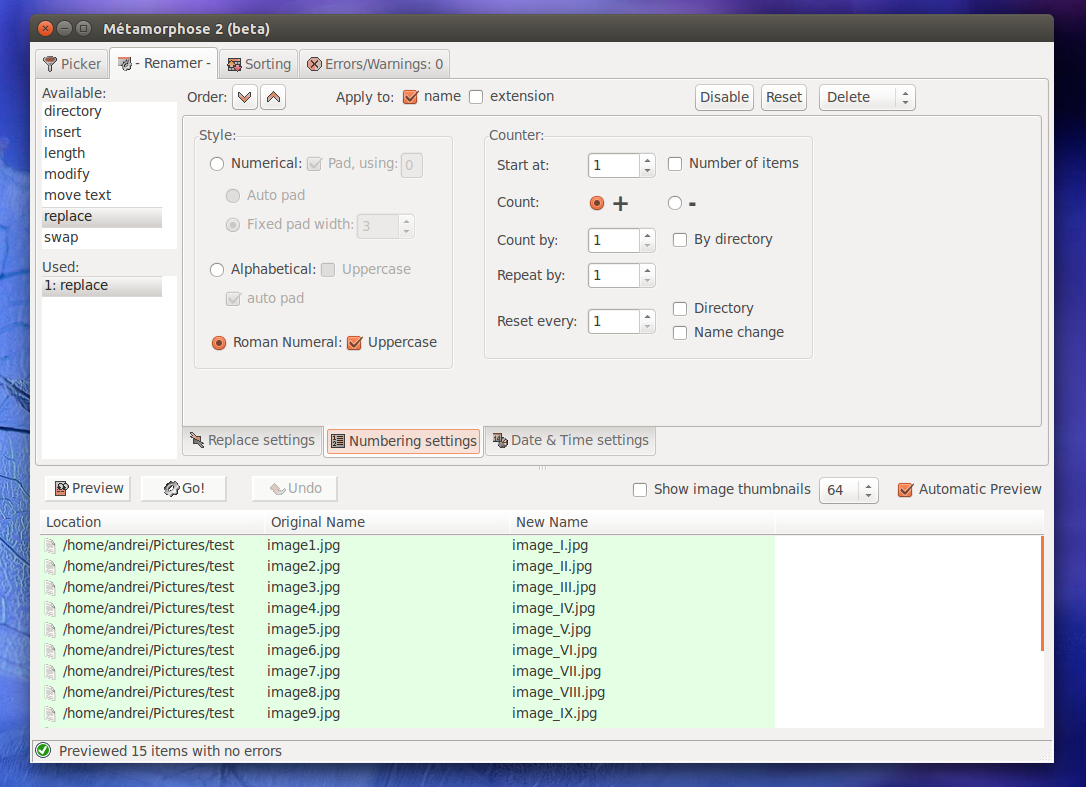Select Numbering settings tab

click(x=404, y=441)
